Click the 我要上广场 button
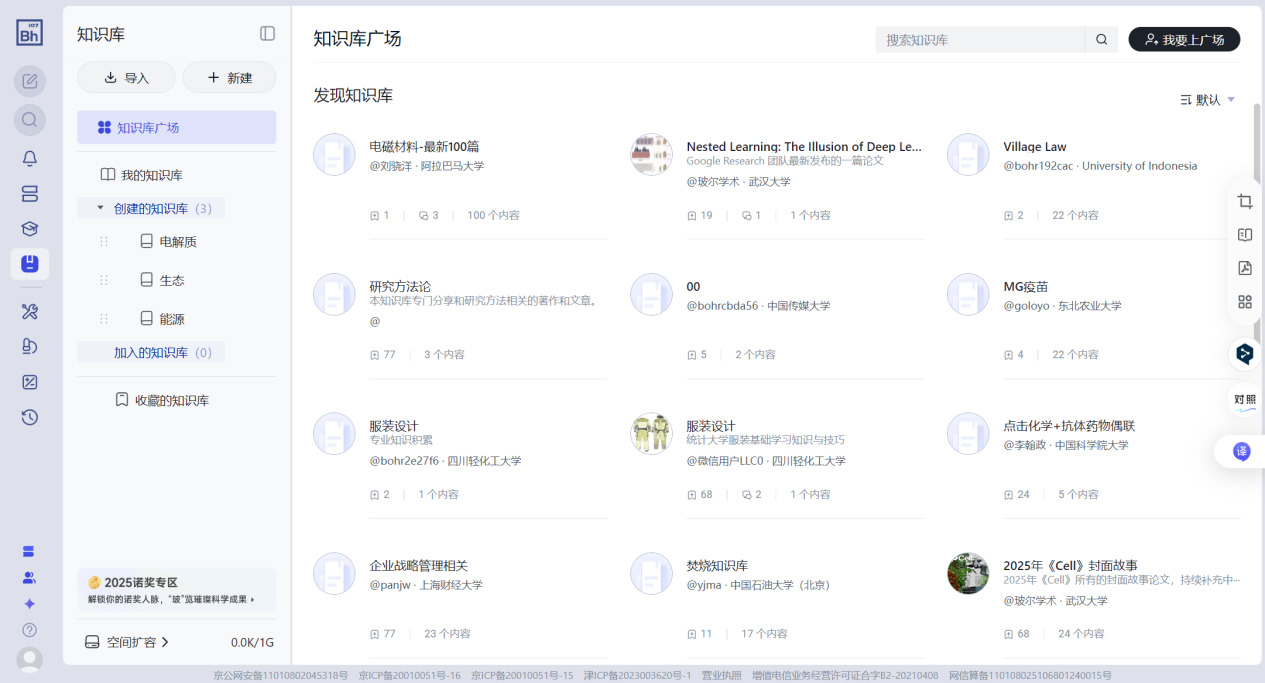The height and width of the screenshot is (683, 1265). [1184, 39]
